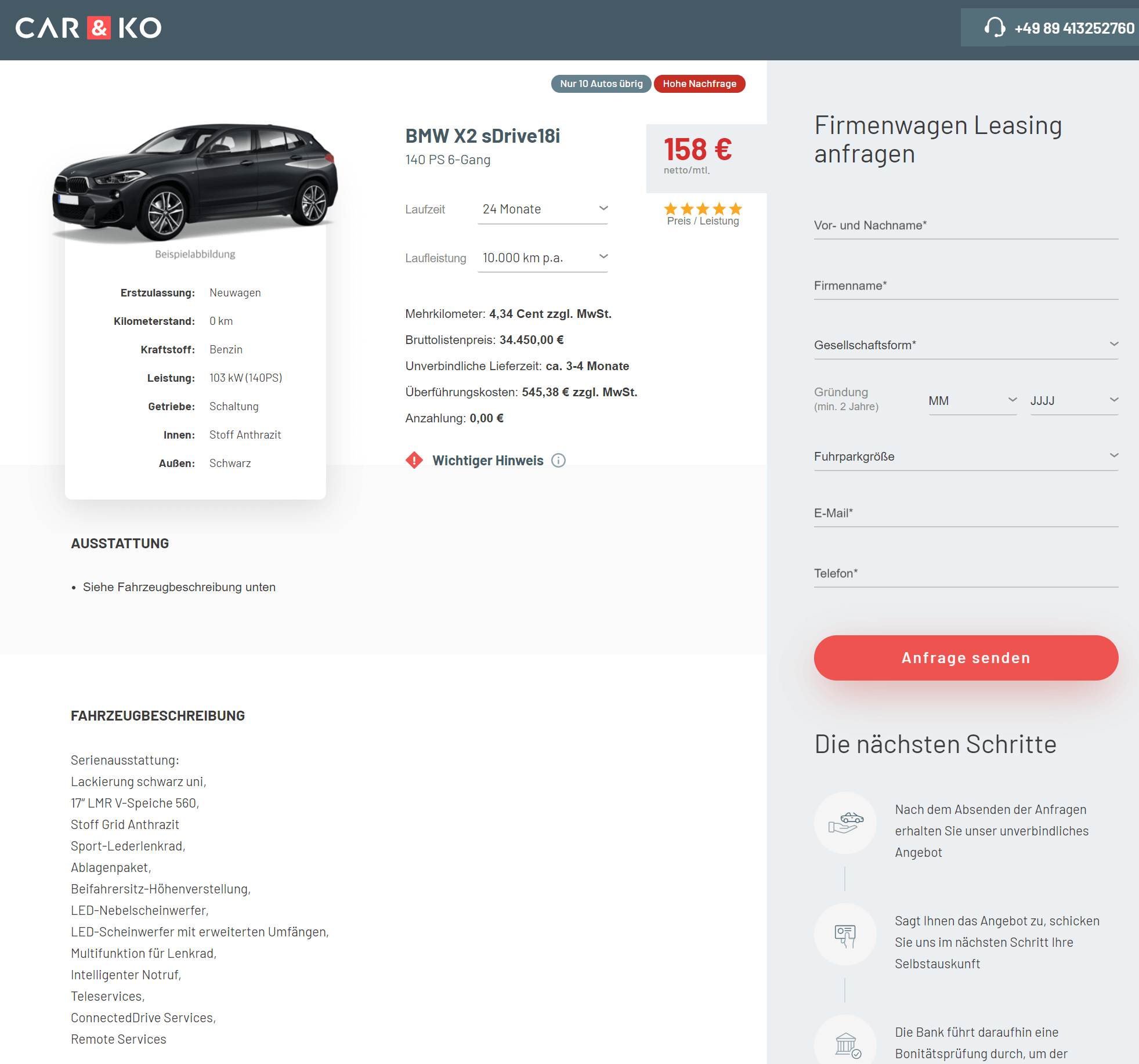
Task: Click the Firmenname input field
Action: pos(966,286)
